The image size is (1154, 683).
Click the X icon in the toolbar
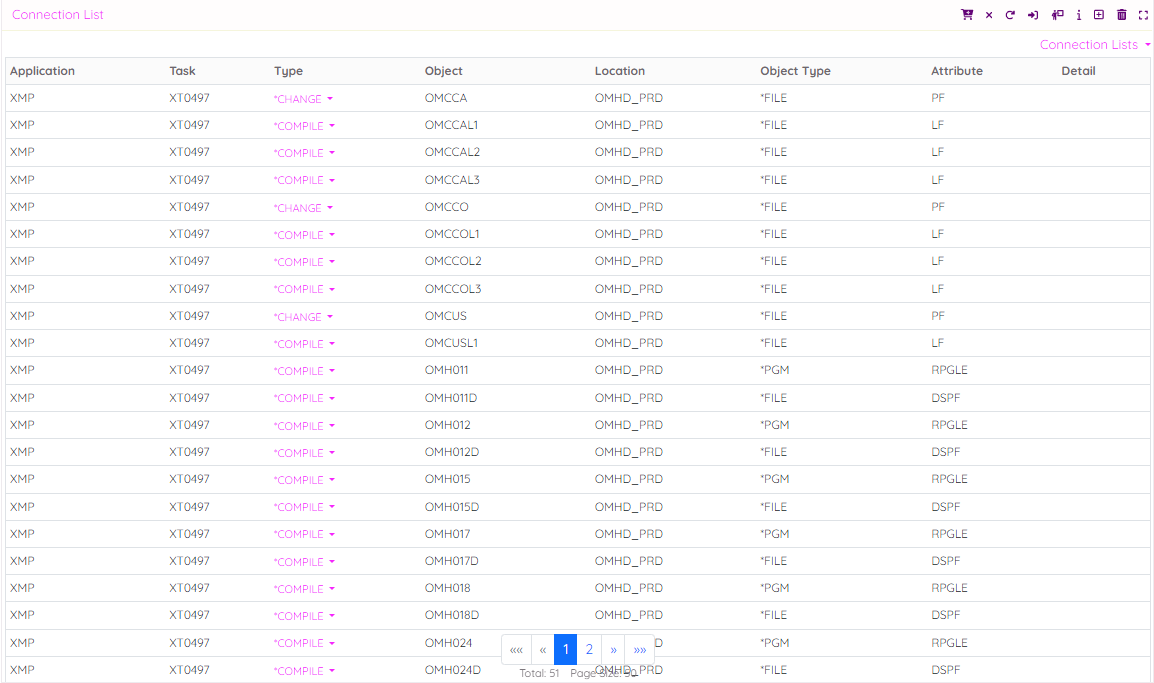pos(989,15)
